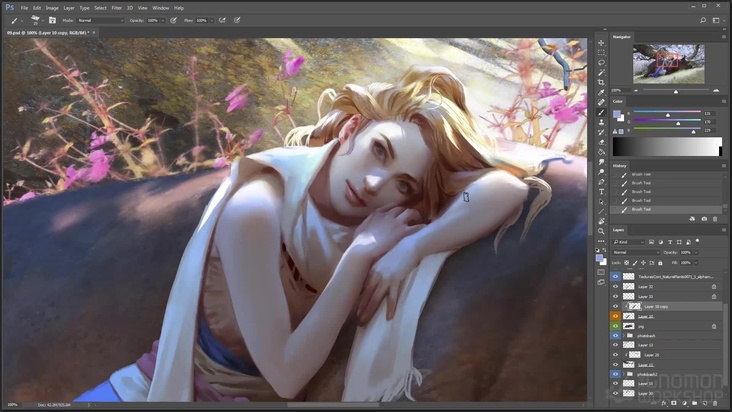This screenshot has height=412, width=732.
Task: Select the Lasso tool
Action: [x=601, y=63]
